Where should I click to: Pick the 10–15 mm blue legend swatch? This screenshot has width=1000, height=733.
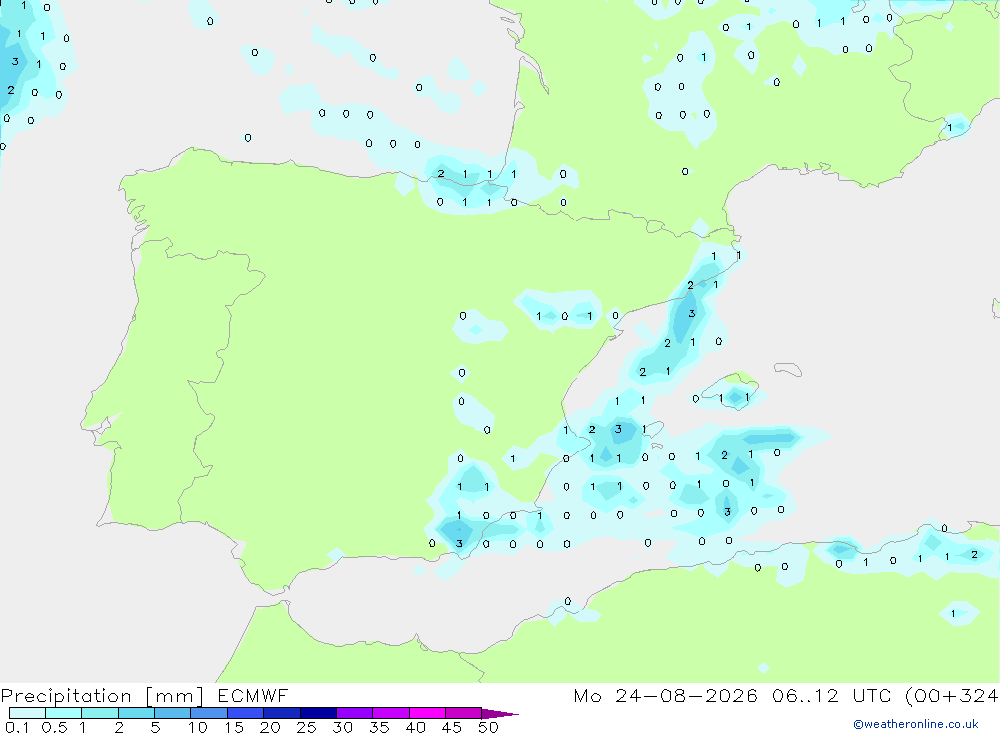pos(209,713)
